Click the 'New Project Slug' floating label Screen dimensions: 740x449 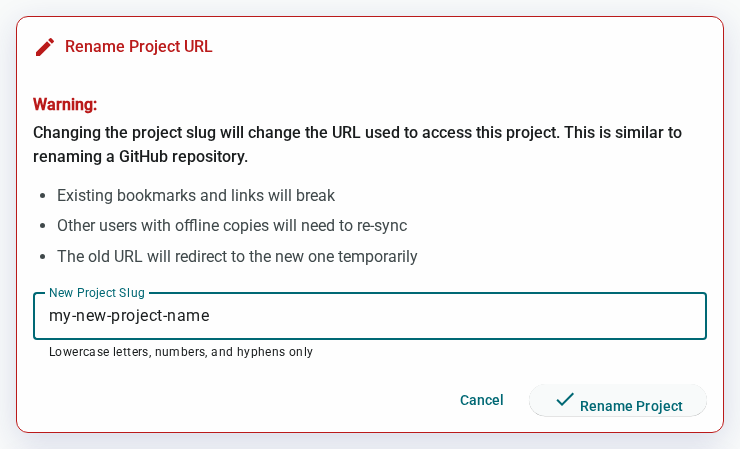(x=97, y=293)
